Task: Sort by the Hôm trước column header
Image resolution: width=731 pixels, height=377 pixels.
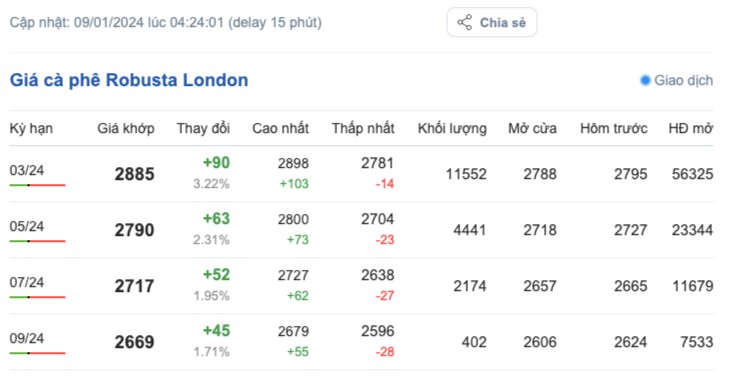Action: [x=614, y=129]
